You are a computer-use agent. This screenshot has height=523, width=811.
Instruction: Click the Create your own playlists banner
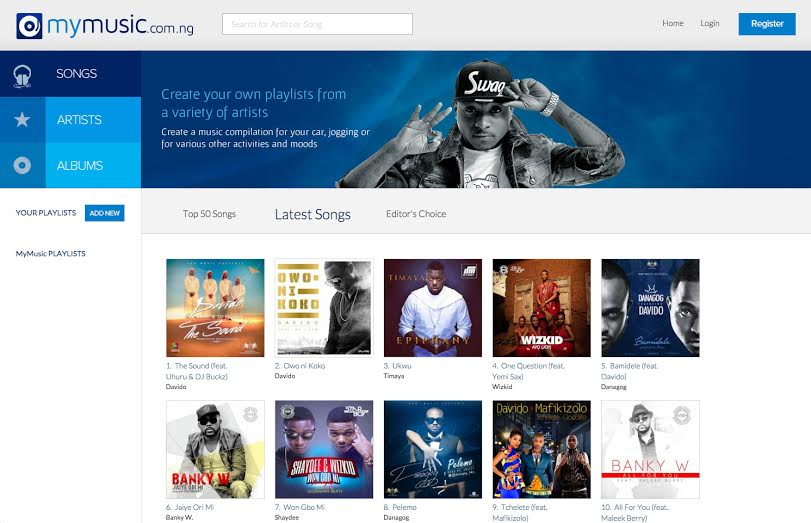pyautogui.click(x=475, y=120)
